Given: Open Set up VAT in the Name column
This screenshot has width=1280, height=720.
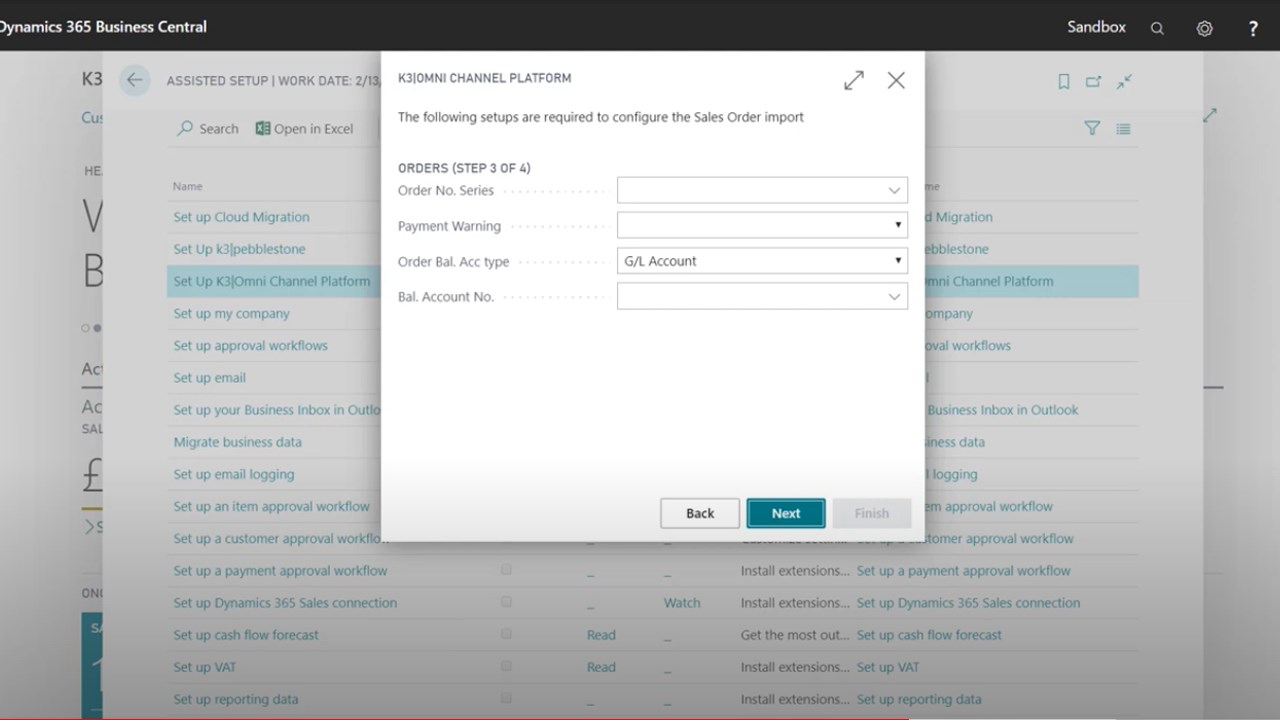Looking at the screenshot, I should coord(205,666).
